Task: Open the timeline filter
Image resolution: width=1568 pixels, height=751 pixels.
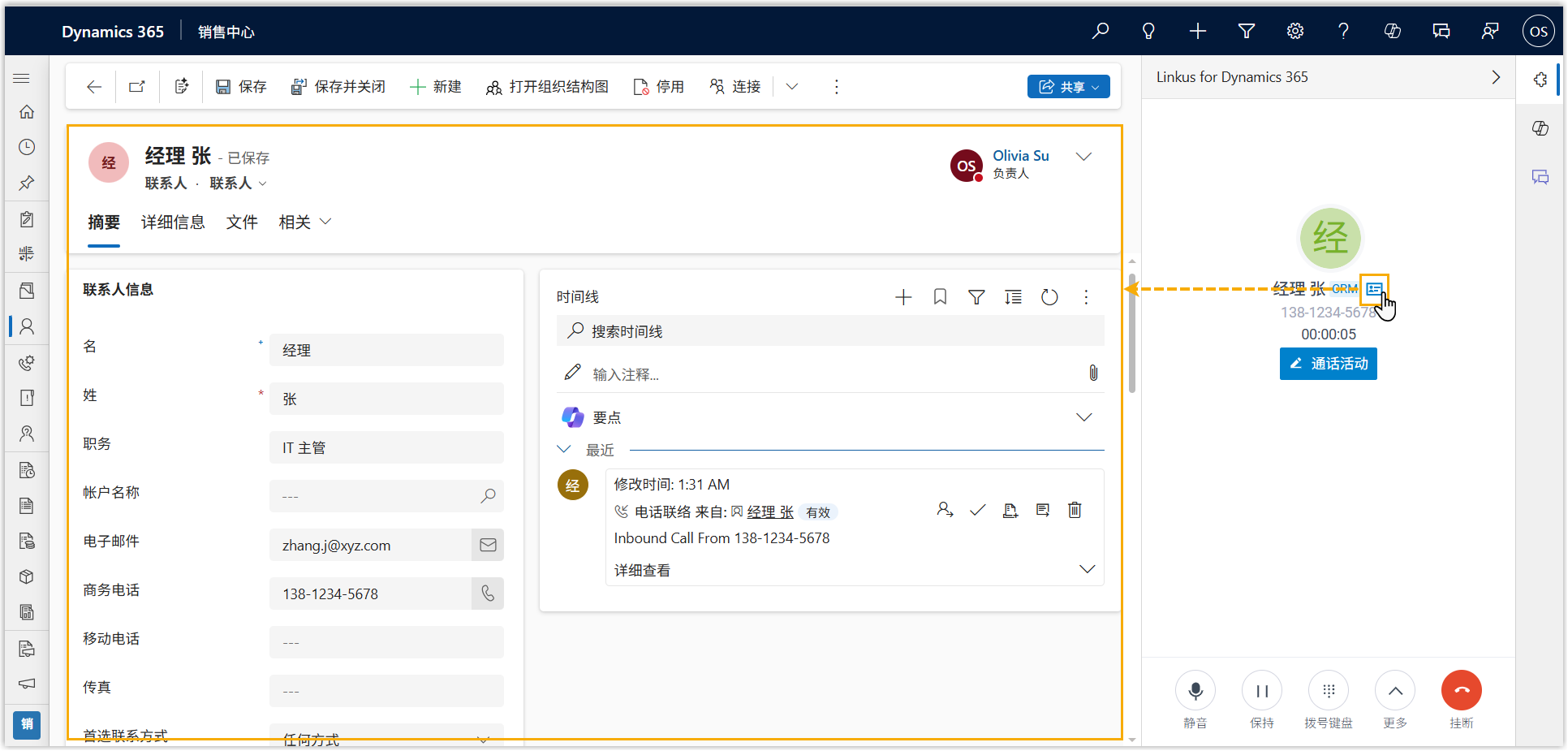Action: pyautogui.click(x=976, y=297)
